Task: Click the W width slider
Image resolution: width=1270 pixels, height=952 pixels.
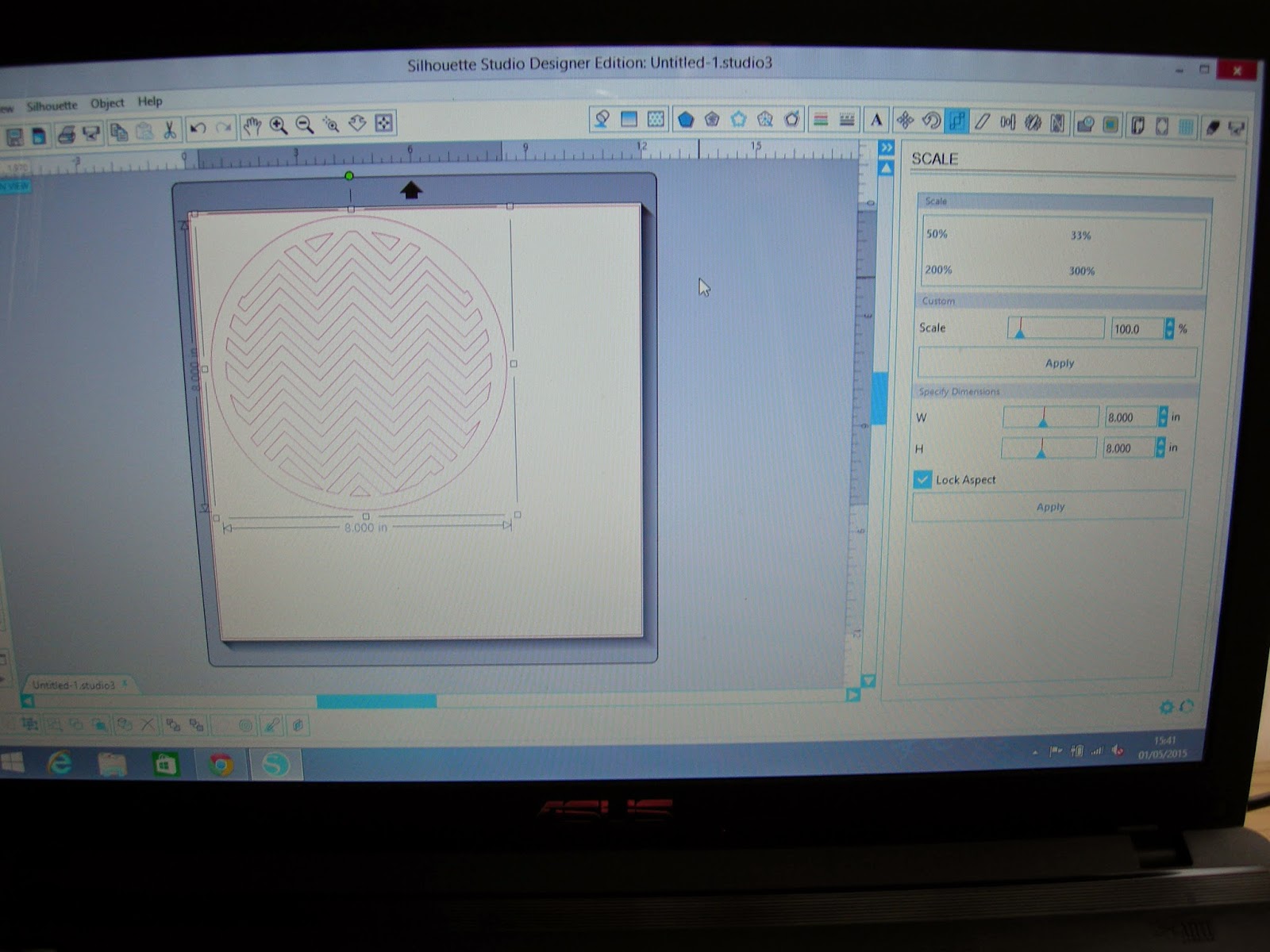Action: [1051, 417]
